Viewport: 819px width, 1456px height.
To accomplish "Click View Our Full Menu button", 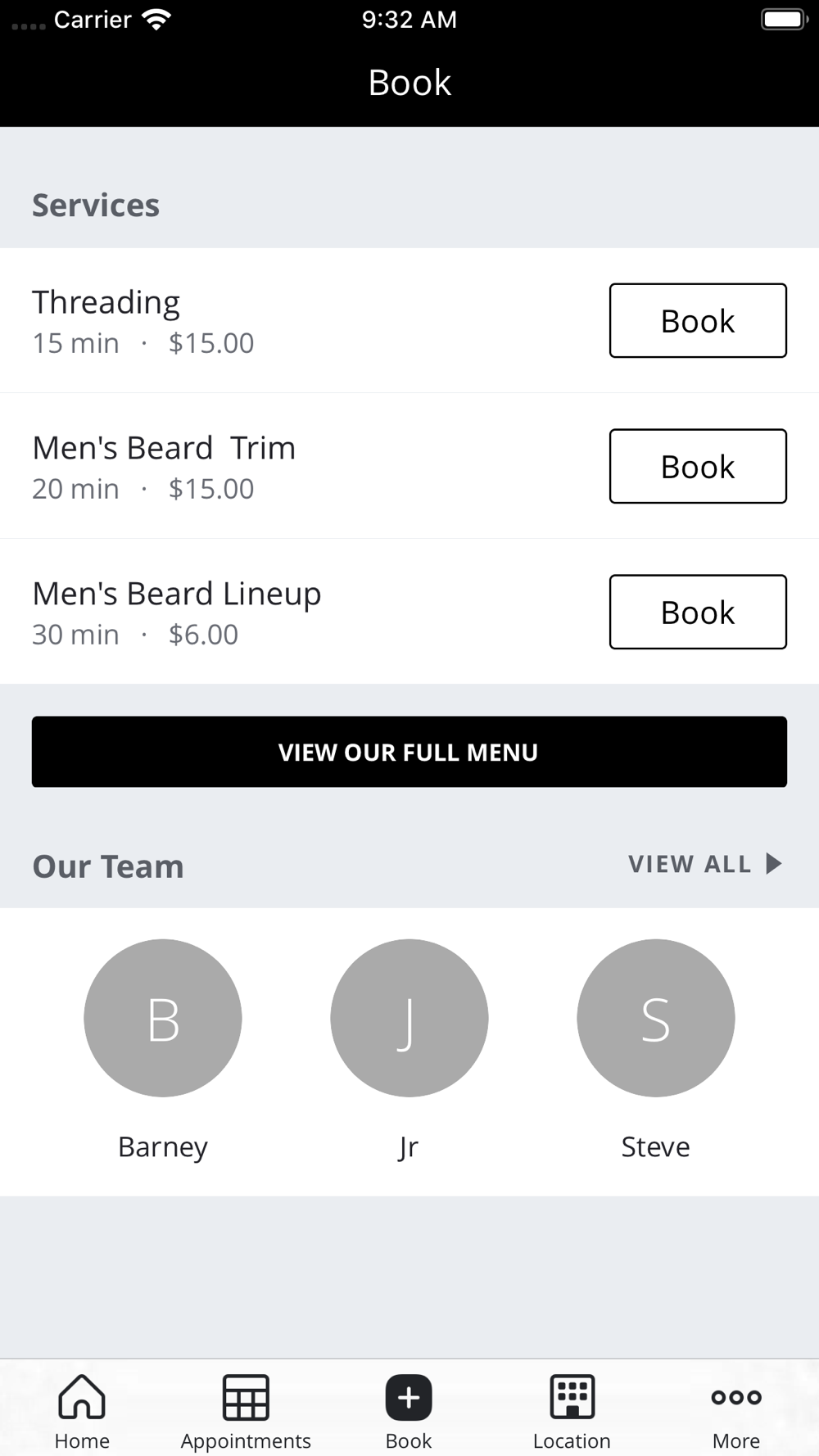I will (x=409, y=752).
